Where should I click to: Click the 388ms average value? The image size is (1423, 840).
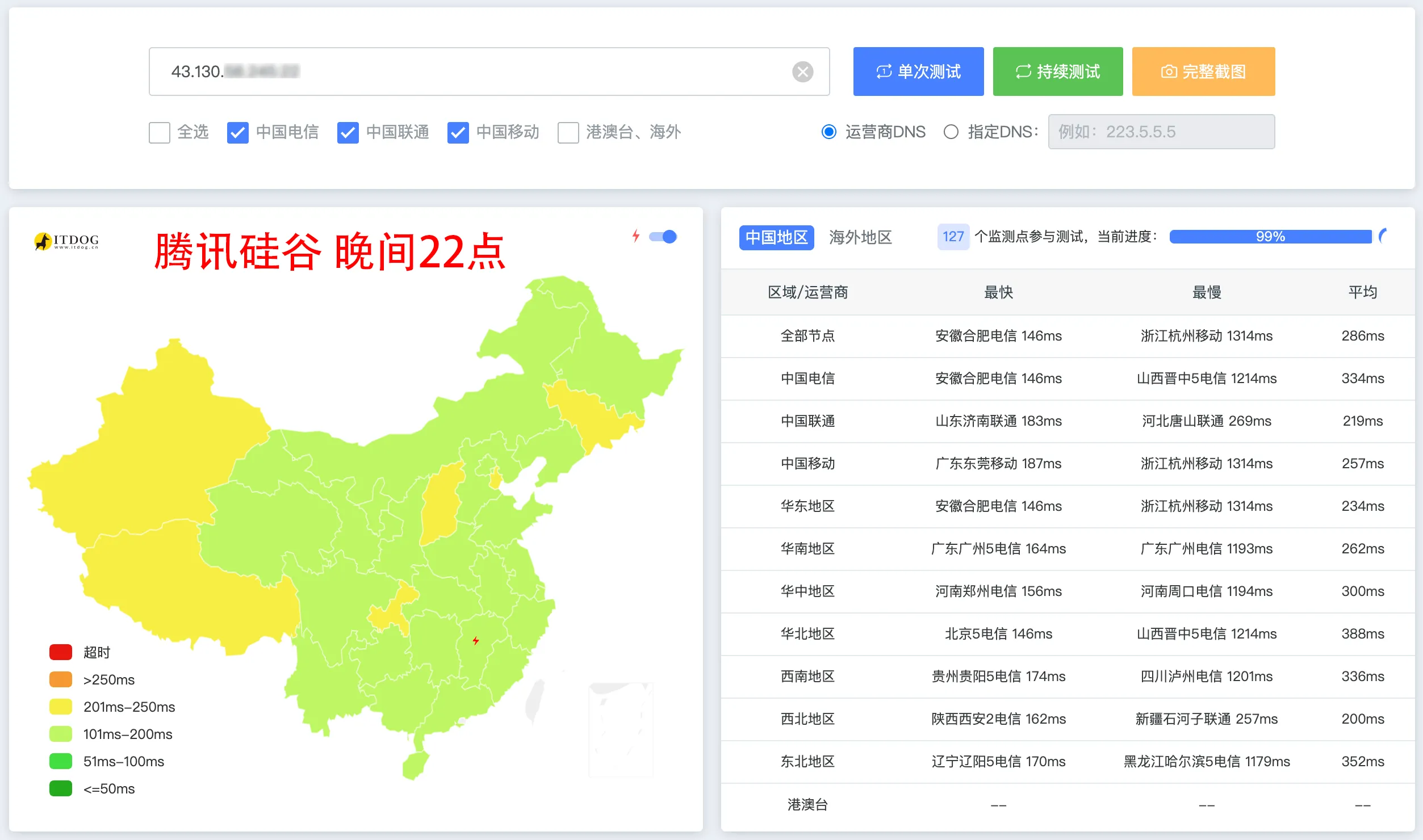pos(1362,634)
